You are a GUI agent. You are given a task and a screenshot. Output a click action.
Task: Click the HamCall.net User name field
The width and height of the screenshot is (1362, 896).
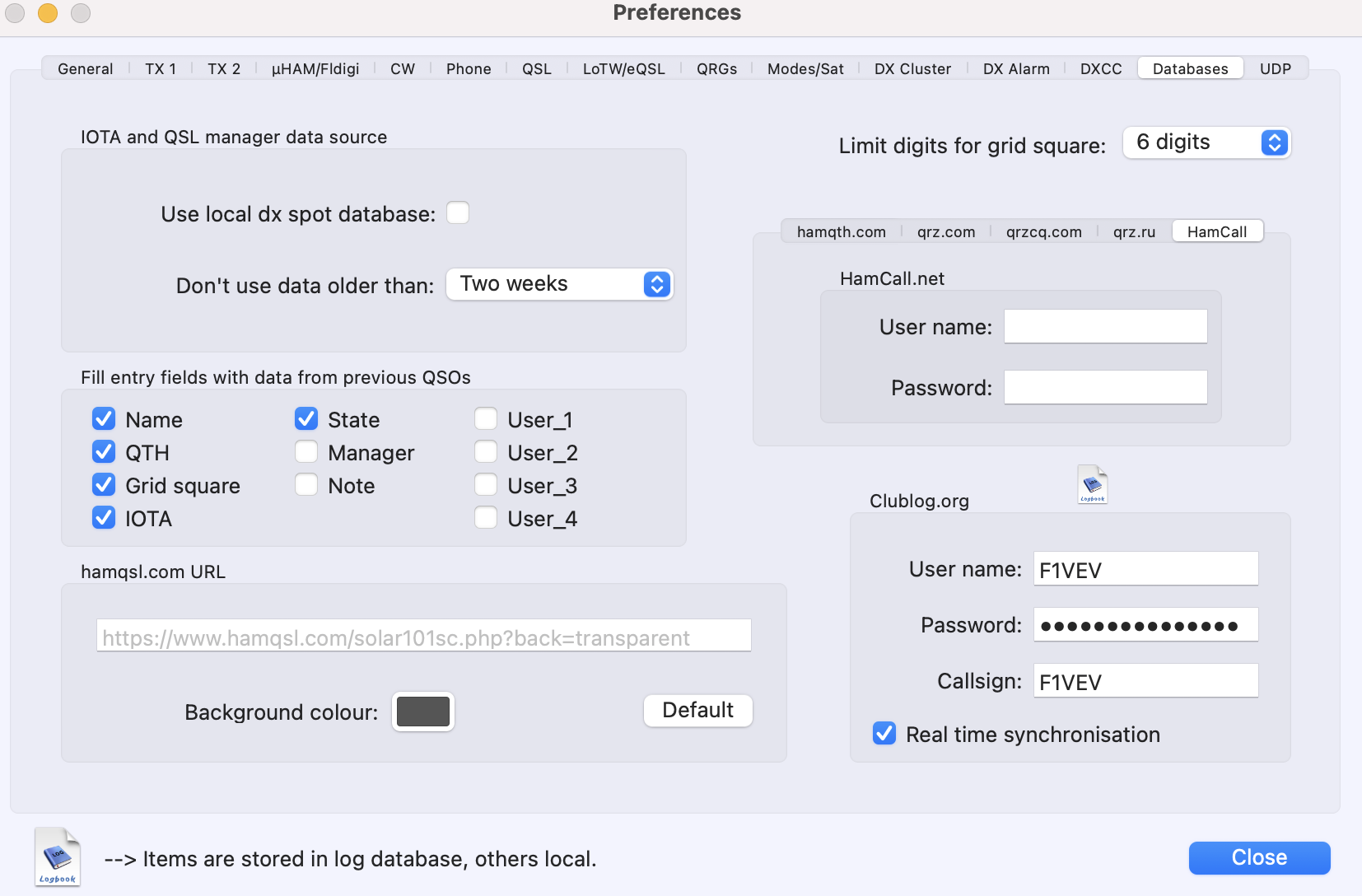click(x=1105, y=327)
